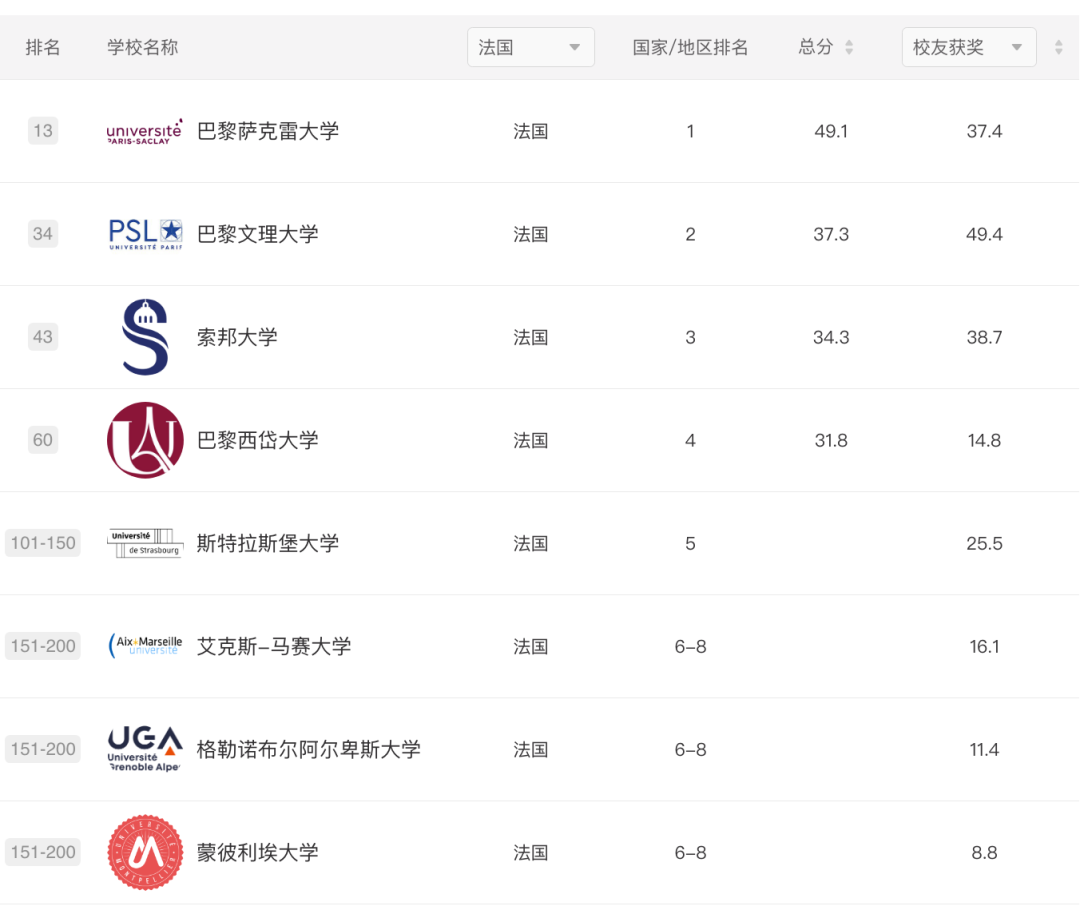Image resolution: width=1080 pixels, height=906 pixels.
Task: Click alumni score 16.1
Action: pos(984,646)
